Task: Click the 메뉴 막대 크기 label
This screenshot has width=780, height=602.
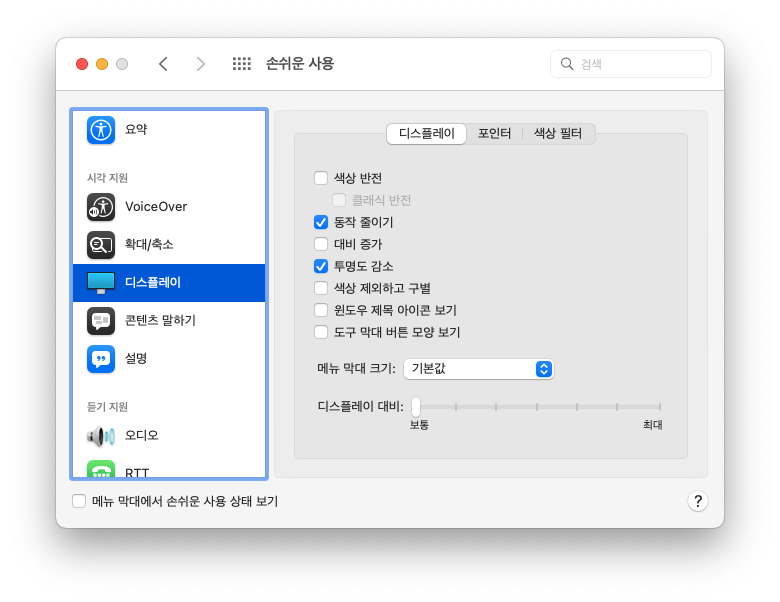Action: pyautogui.click(x=356, y=369)
